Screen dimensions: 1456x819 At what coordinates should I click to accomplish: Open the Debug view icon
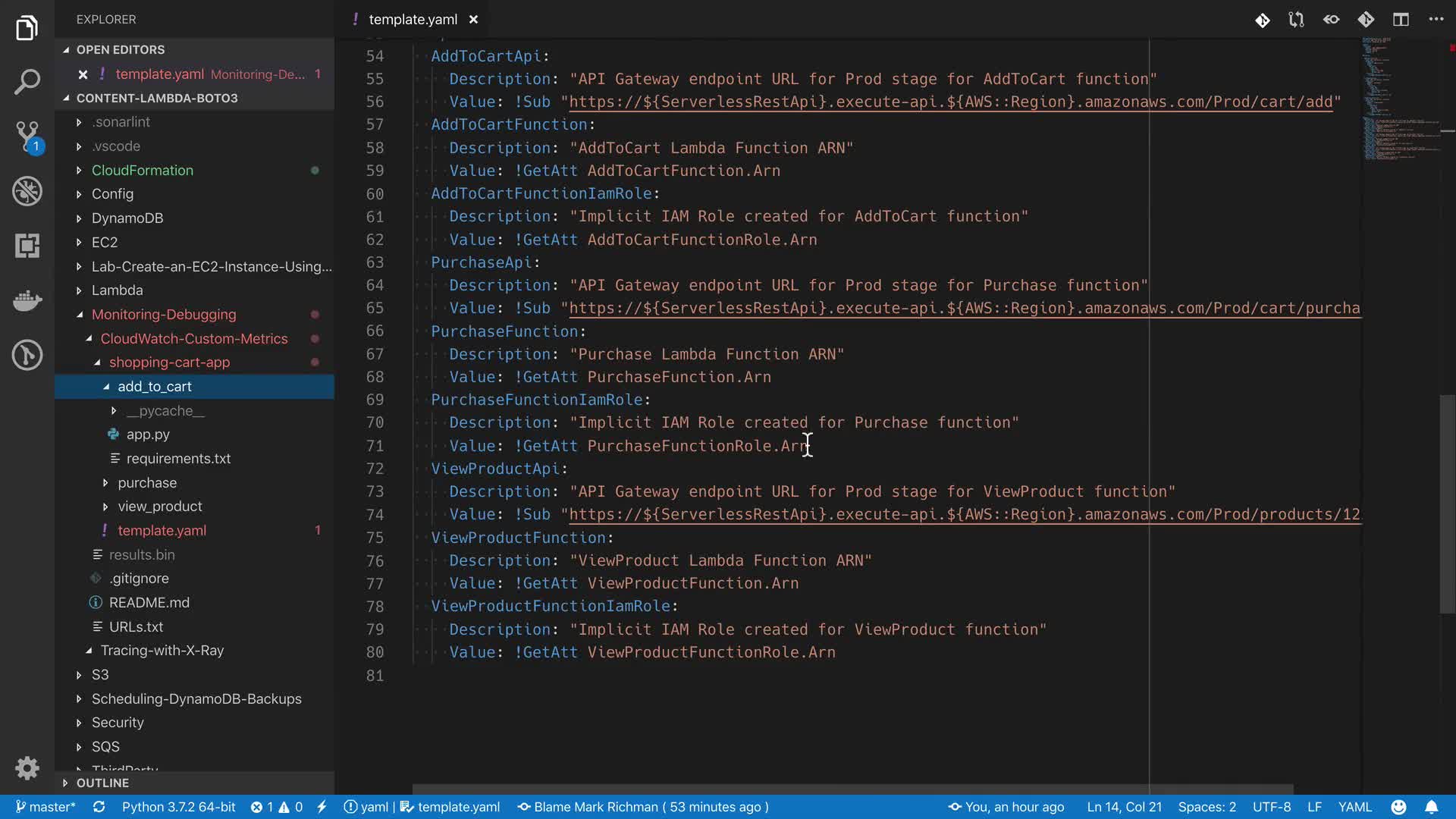click(27, 191)
